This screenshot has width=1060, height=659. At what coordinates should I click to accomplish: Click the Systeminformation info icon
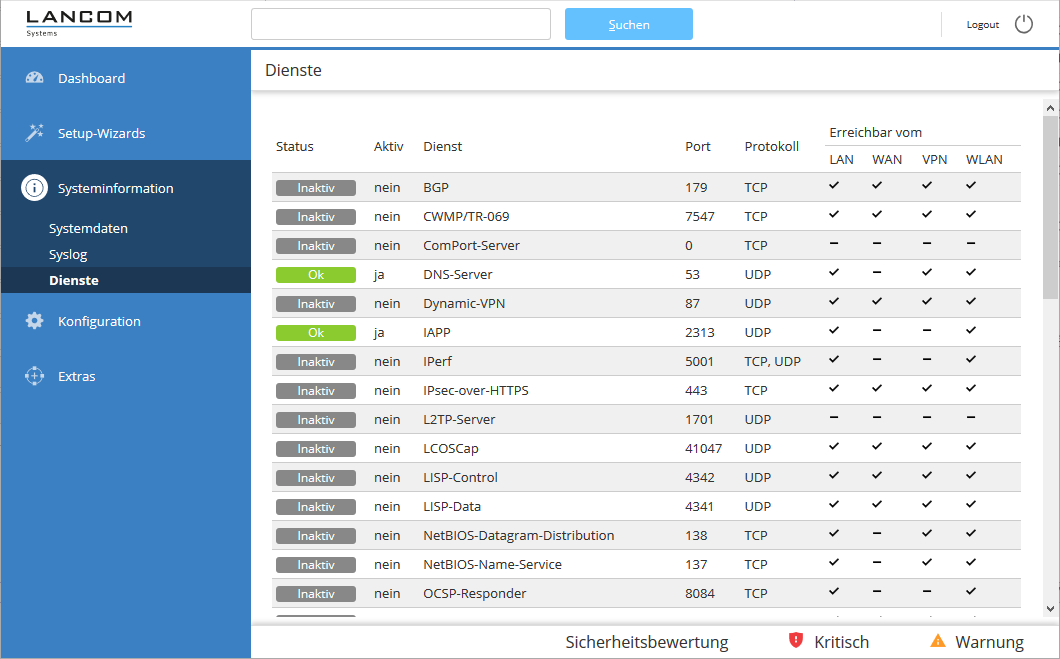[35, 188]
